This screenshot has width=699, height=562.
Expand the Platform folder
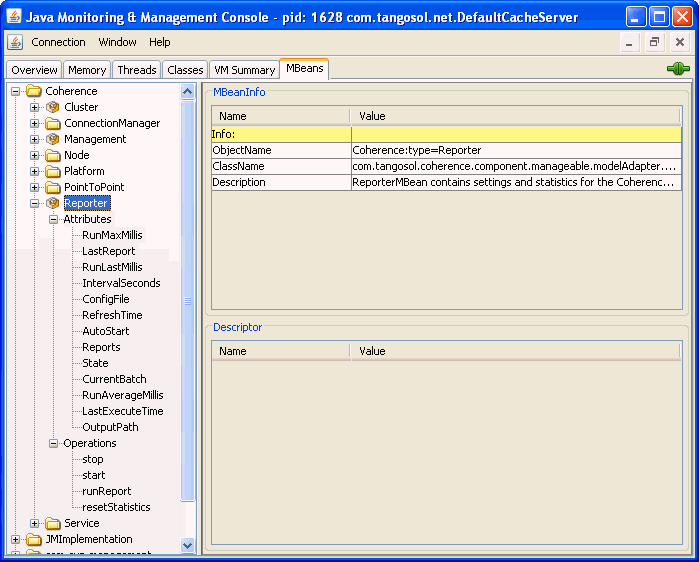coord(34,172)
